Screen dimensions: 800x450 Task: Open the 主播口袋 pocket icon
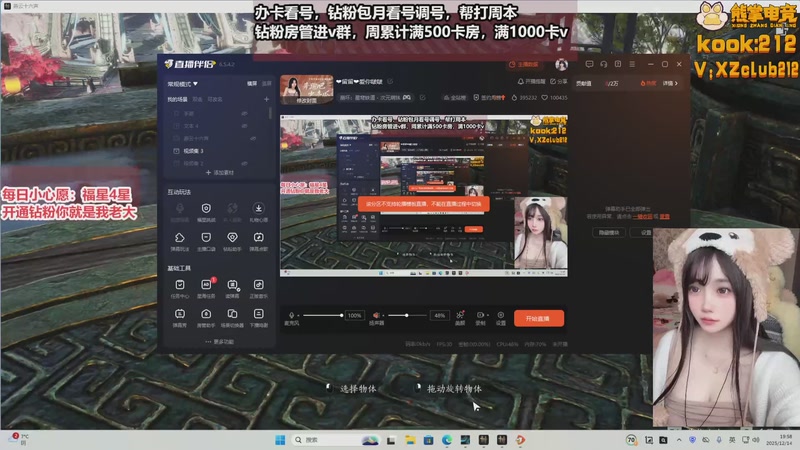tap(206, 237)
